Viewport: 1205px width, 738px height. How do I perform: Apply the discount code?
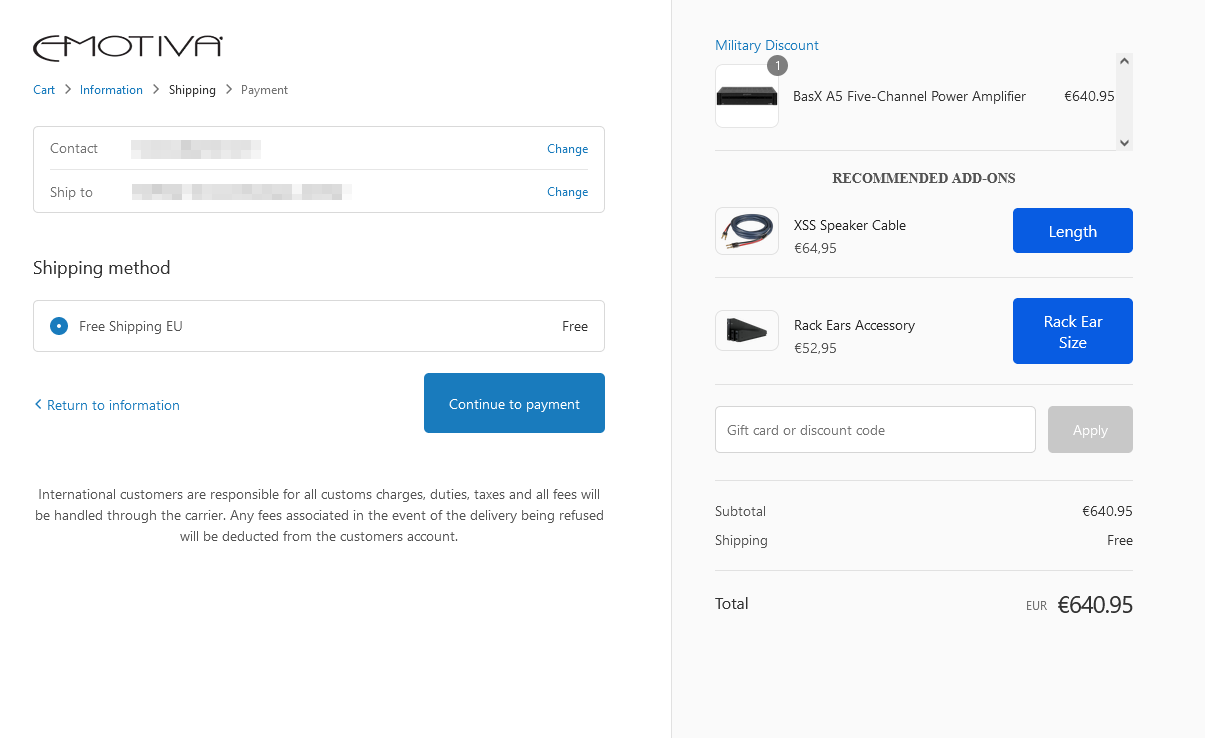1090,430
